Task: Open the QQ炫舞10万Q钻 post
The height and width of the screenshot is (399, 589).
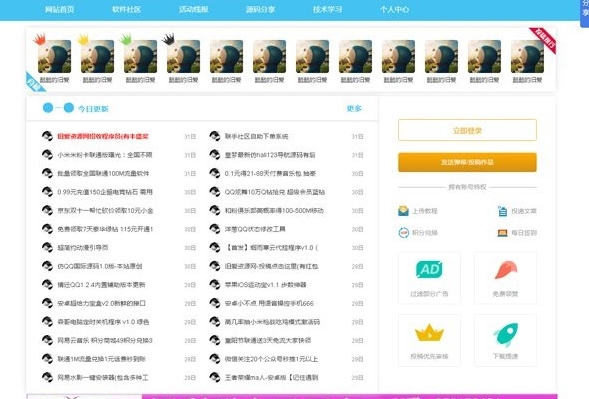Action: click(x=275, y=192)
